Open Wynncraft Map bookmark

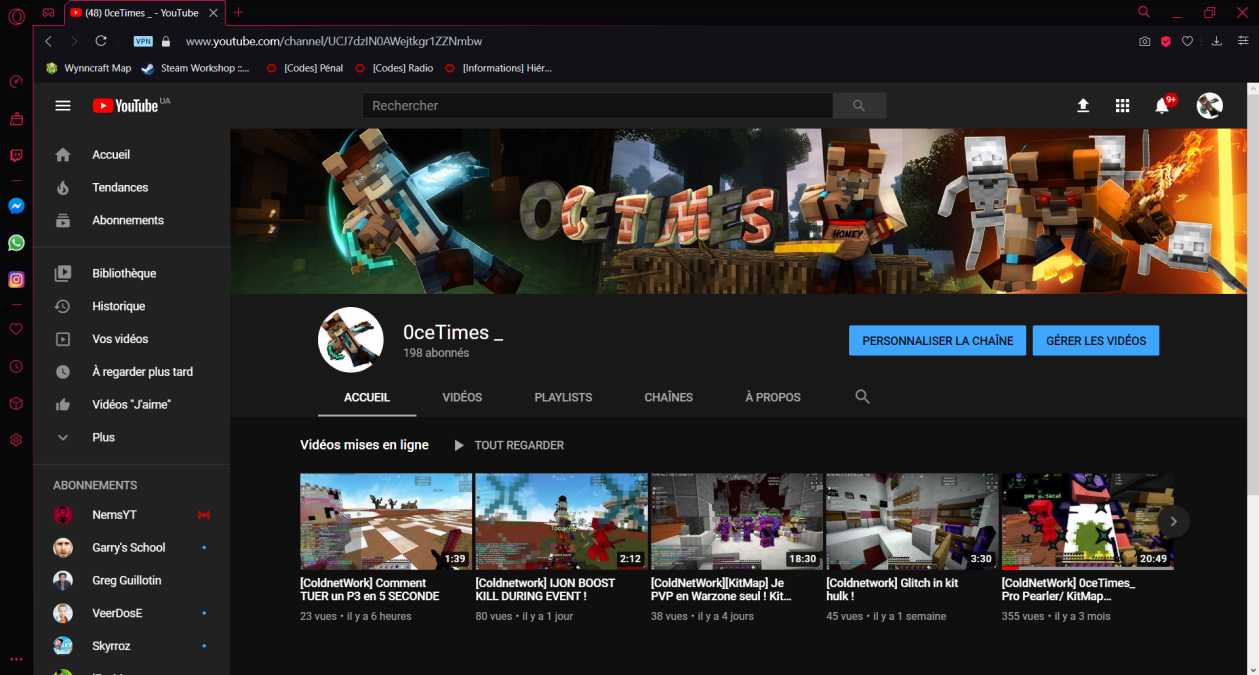(x=88, y=68)
